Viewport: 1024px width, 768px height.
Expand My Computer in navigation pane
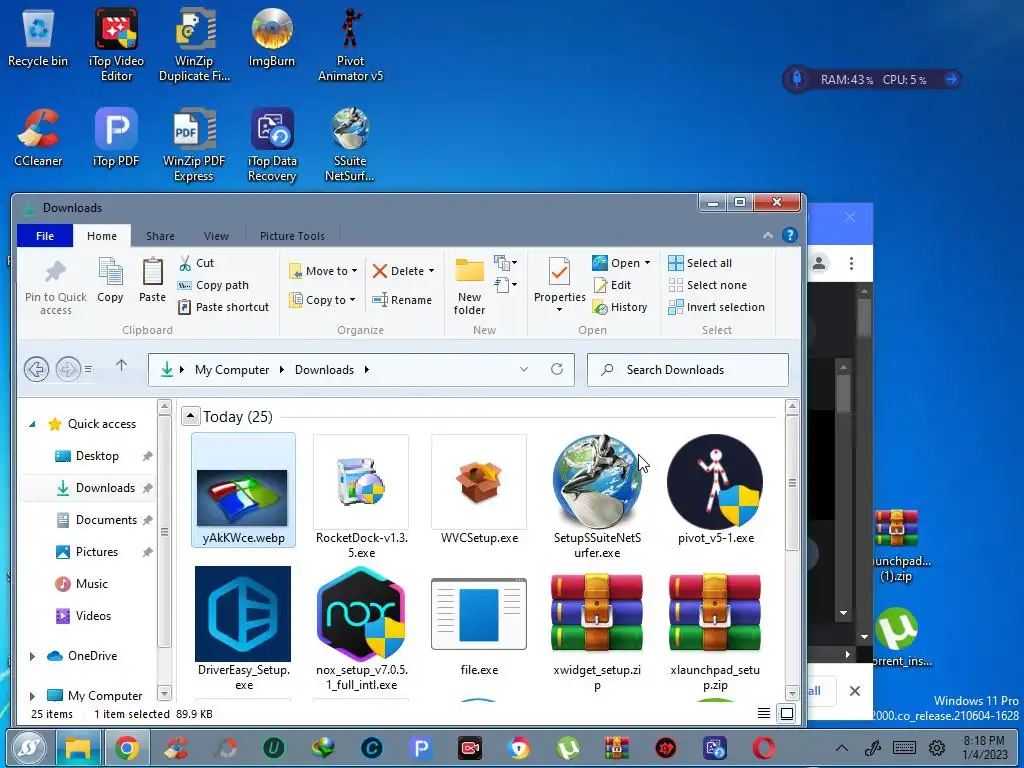tap(32, 696)
